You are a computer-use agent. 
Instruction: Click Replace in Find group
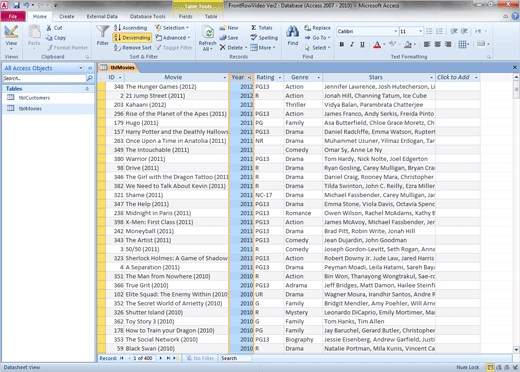(x=317, y=28)
